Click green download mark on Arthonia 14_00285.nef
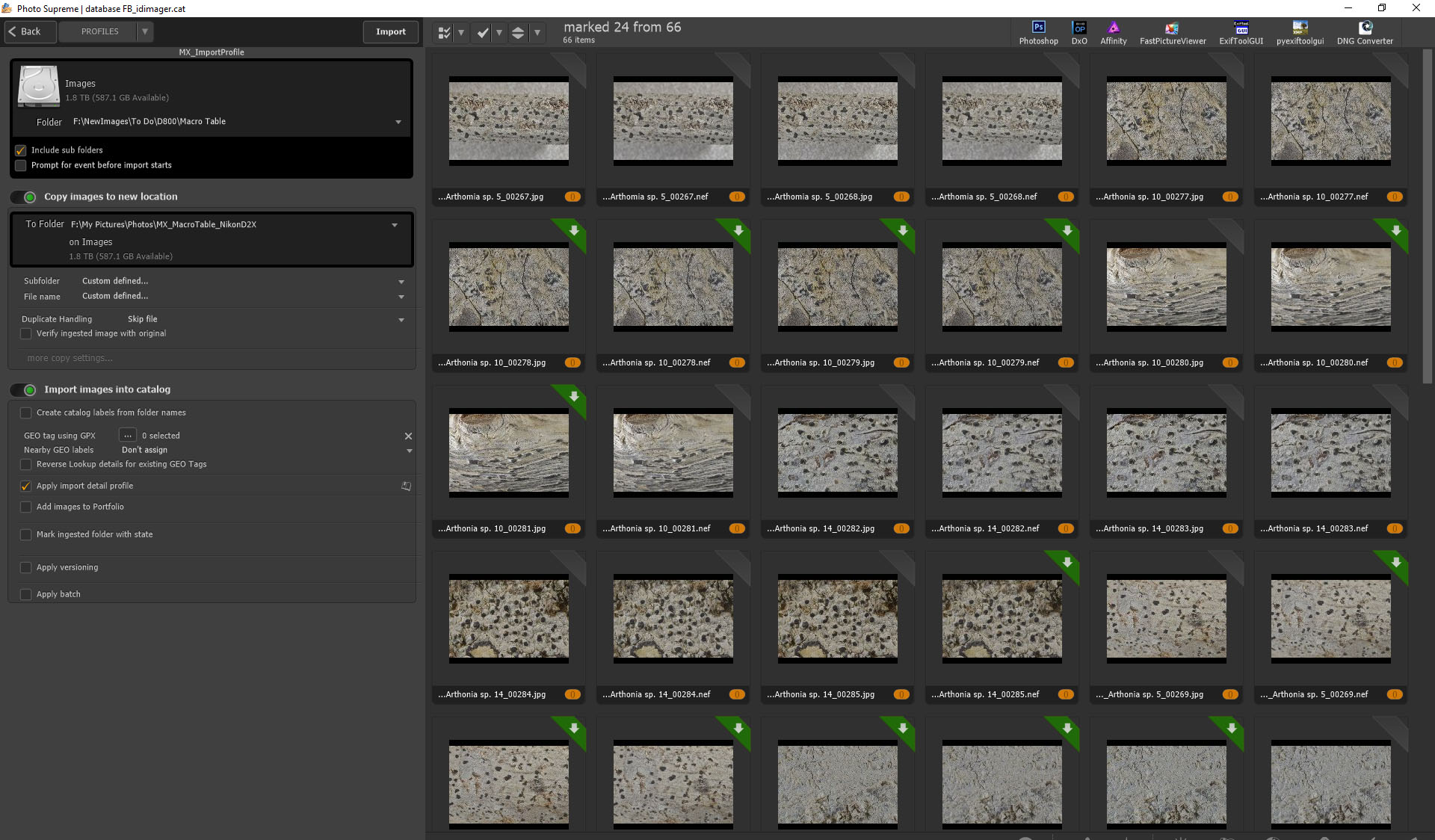The image size is (1435, 840). [x=1067, y=562]
